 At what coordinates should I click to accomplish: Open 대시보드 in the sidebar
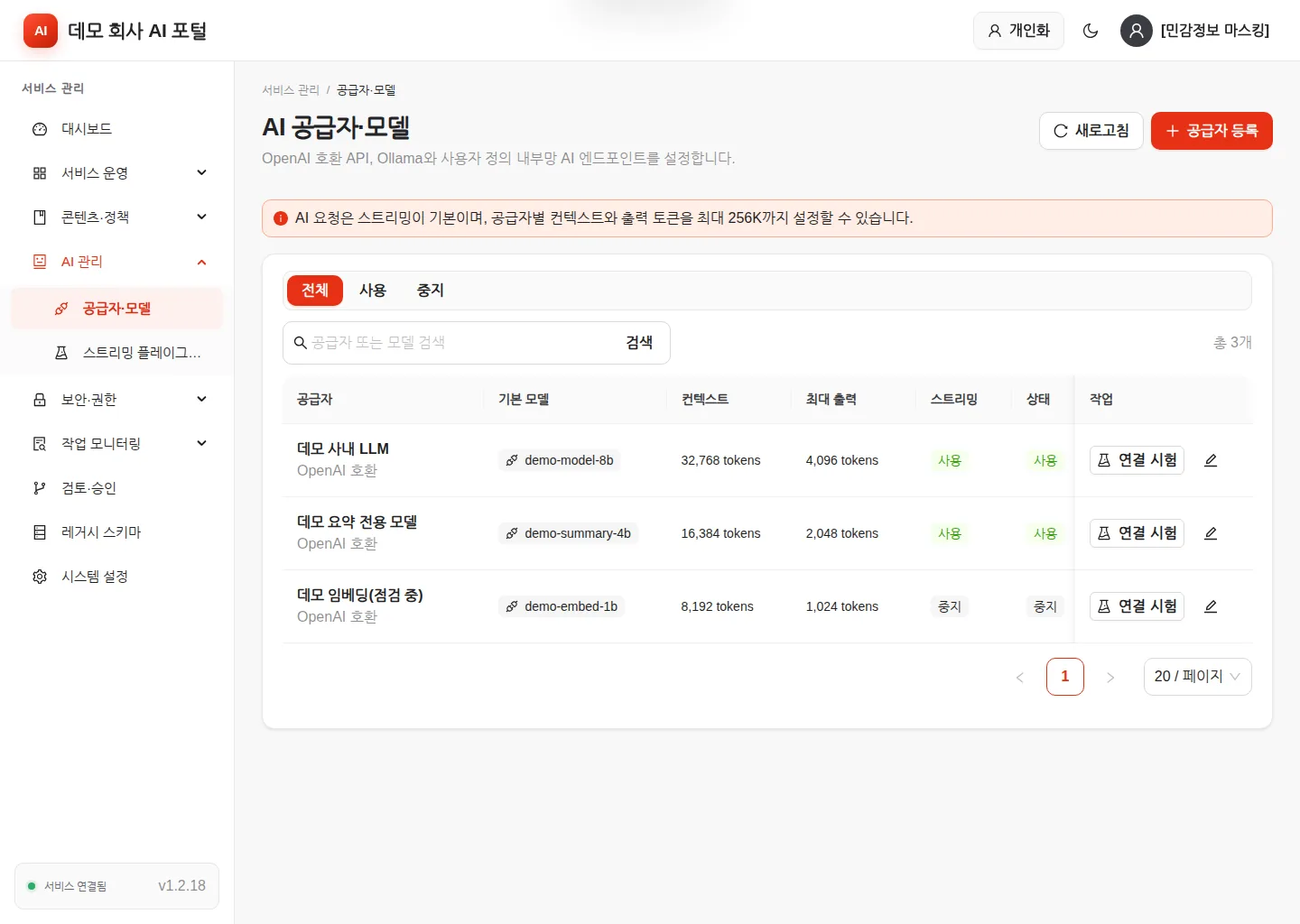pos(117,129)
